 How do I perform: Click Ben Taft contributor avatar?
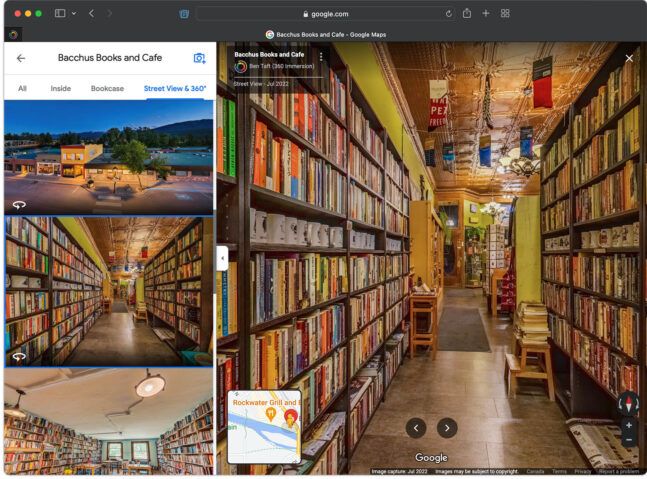[241, 66]
